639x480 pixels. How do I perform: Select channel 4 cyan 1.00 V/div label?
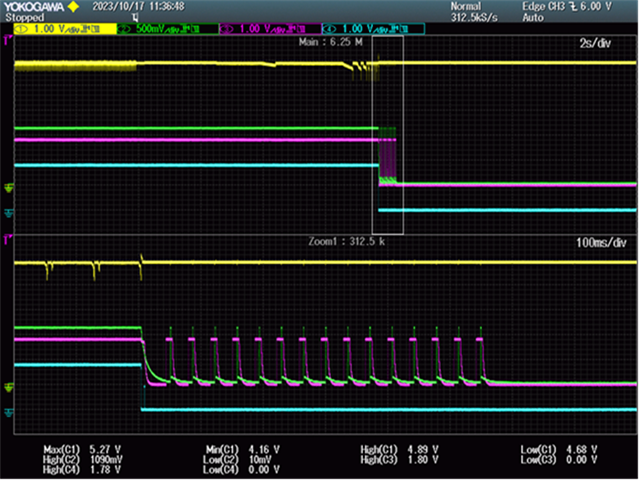pos(373,29)
